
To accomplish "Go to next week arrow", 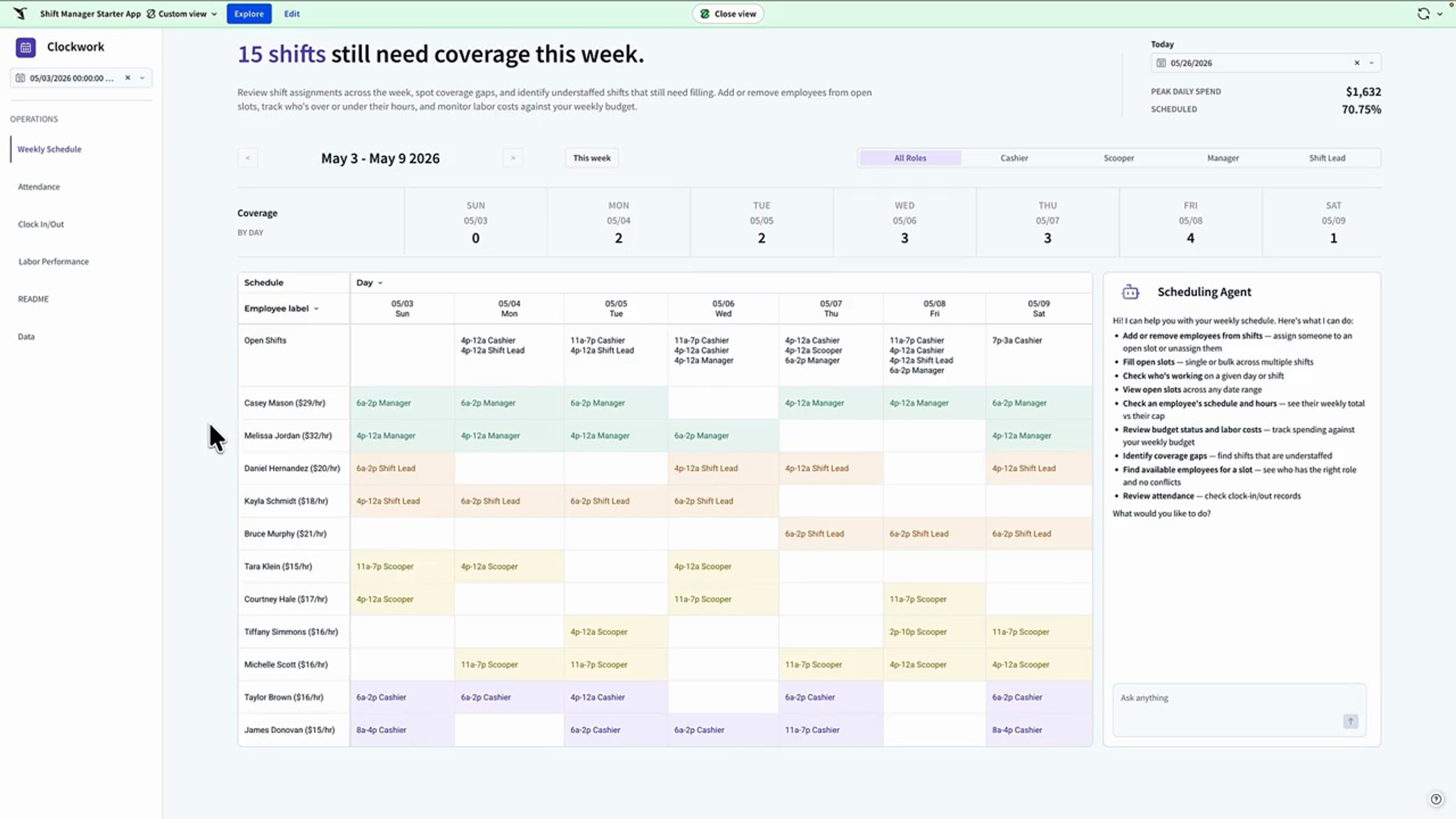I will [513, 158].
